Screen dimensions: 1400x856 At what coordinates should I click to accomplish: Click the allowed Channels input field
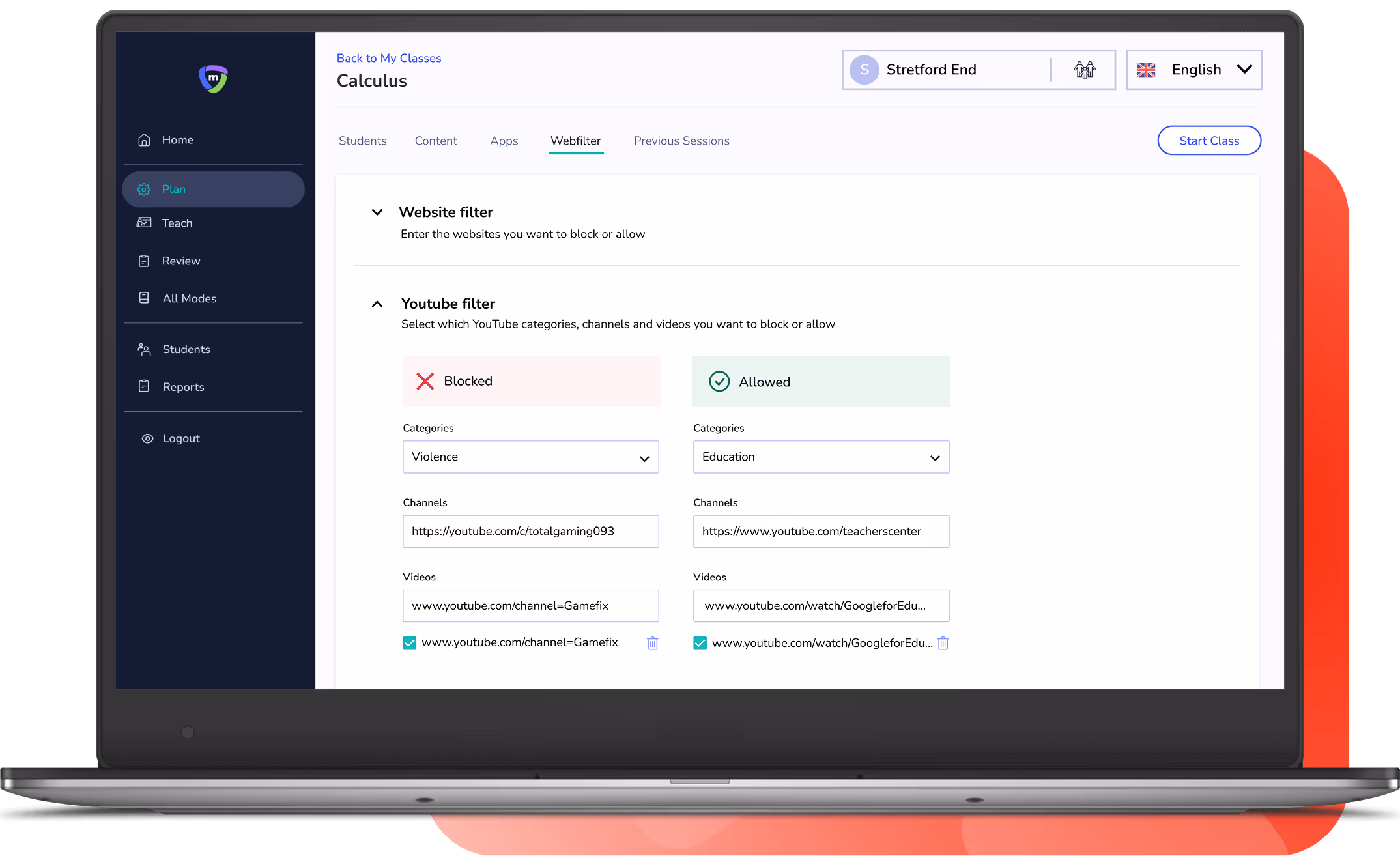point(821,532)
